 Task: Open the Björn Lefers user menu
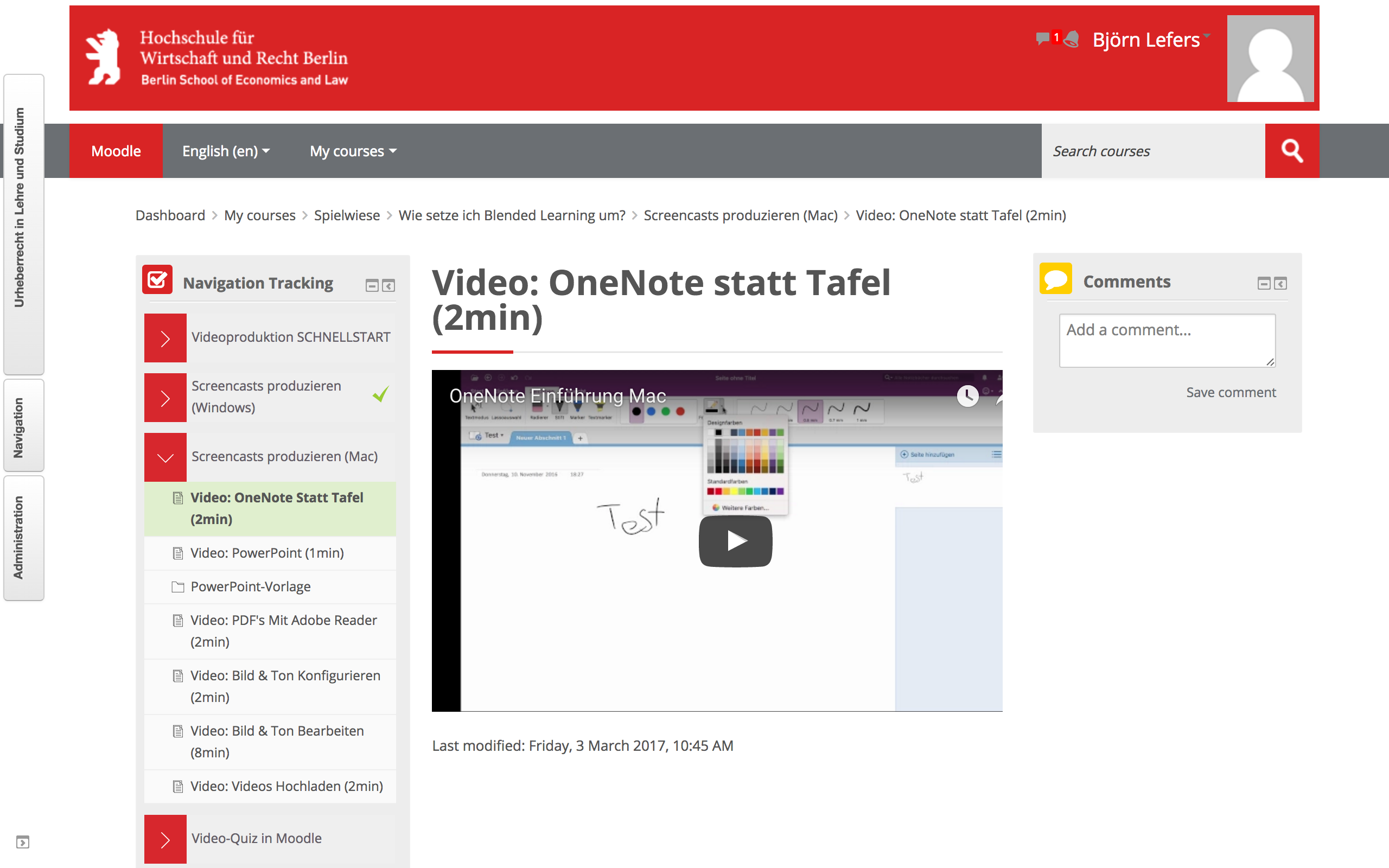point(1151,40)
